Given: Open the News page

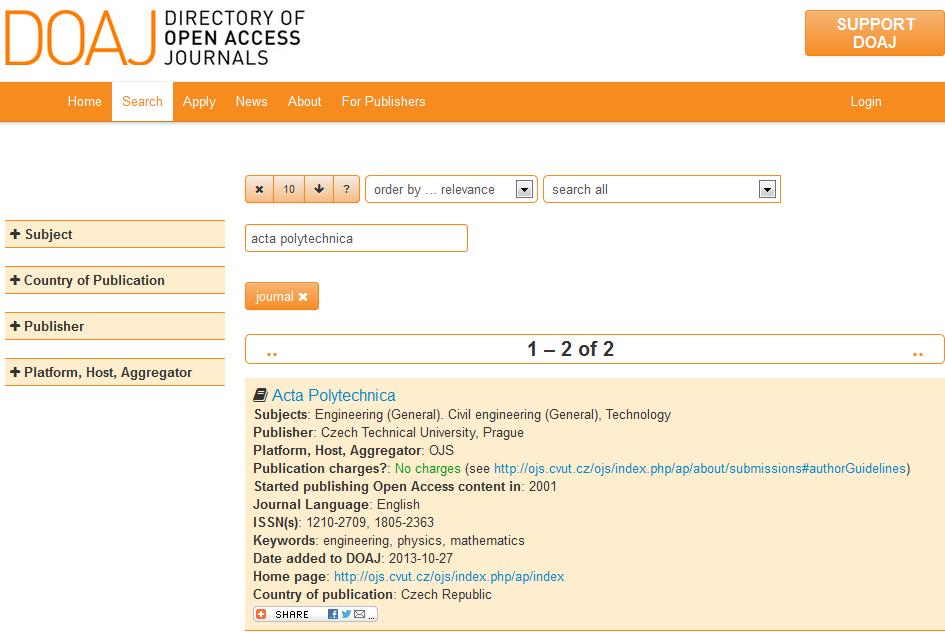Looking at the screenshot, I should (x=251, y=101).
